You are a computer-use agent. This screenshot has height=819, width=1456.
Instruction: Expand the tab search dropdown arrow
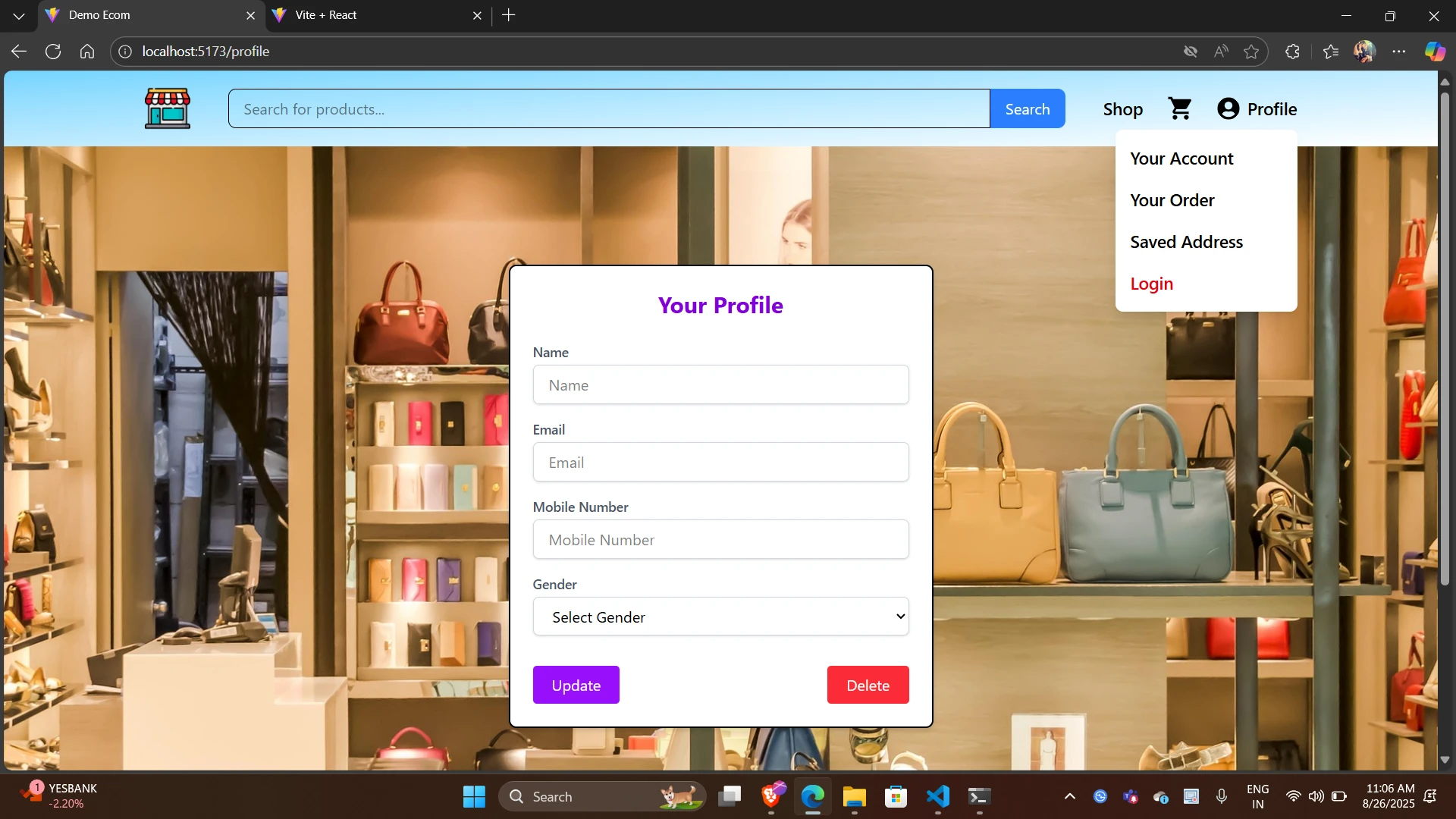click(19, 15)
